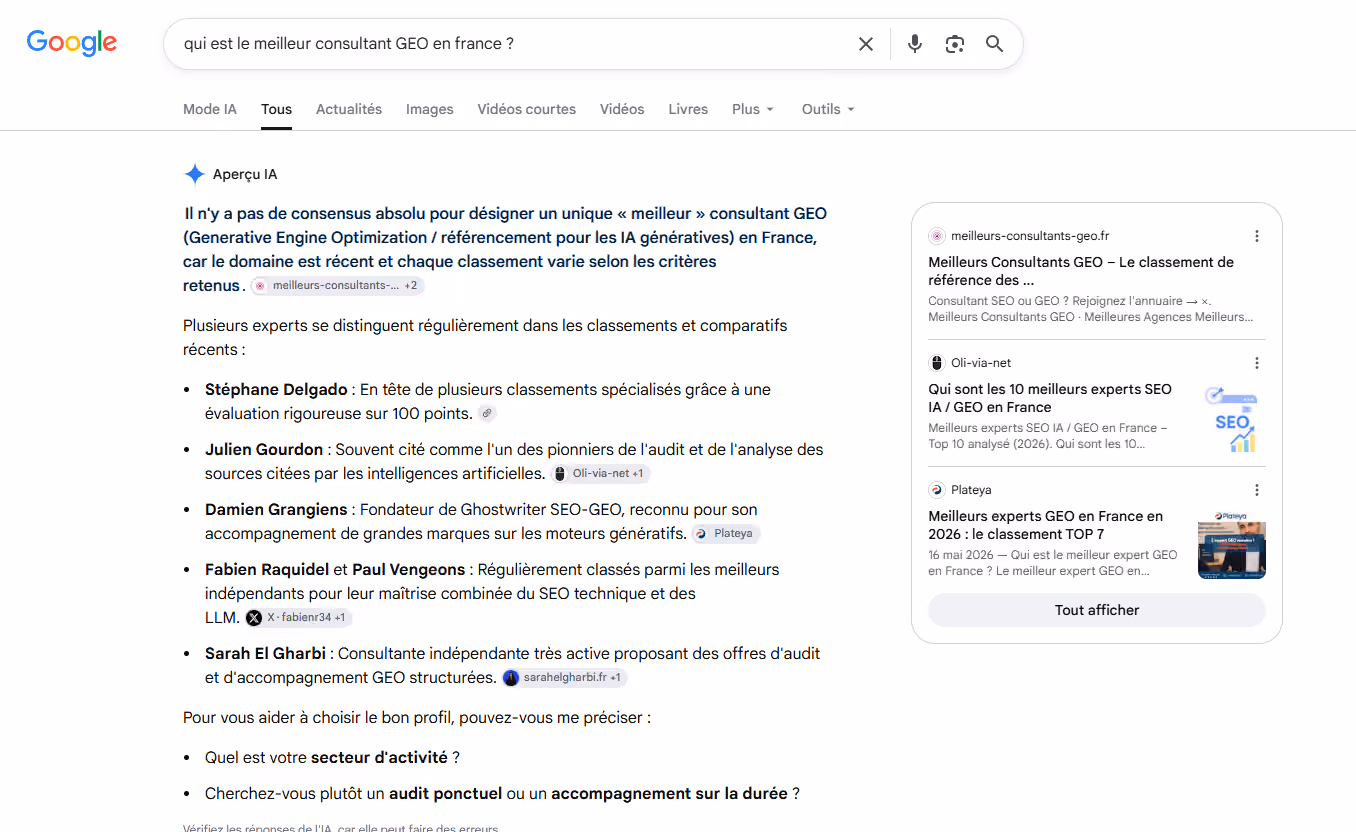This screenshot has width=1356, height=832.
Task: Click the Plateya result thumbnail image
Action: [1232, 546]
